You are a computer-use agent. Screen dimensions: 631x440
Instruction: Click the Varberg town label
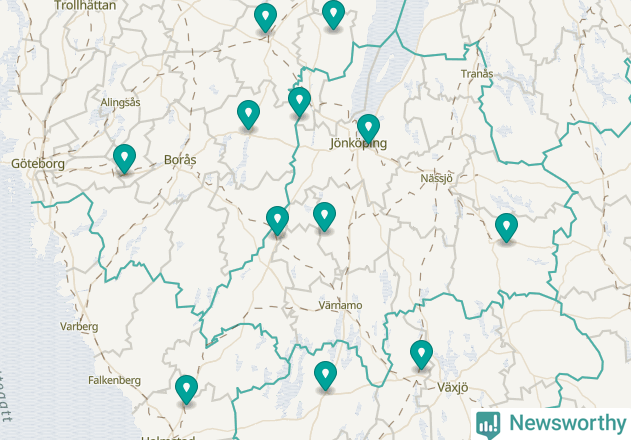pos(79,326)
